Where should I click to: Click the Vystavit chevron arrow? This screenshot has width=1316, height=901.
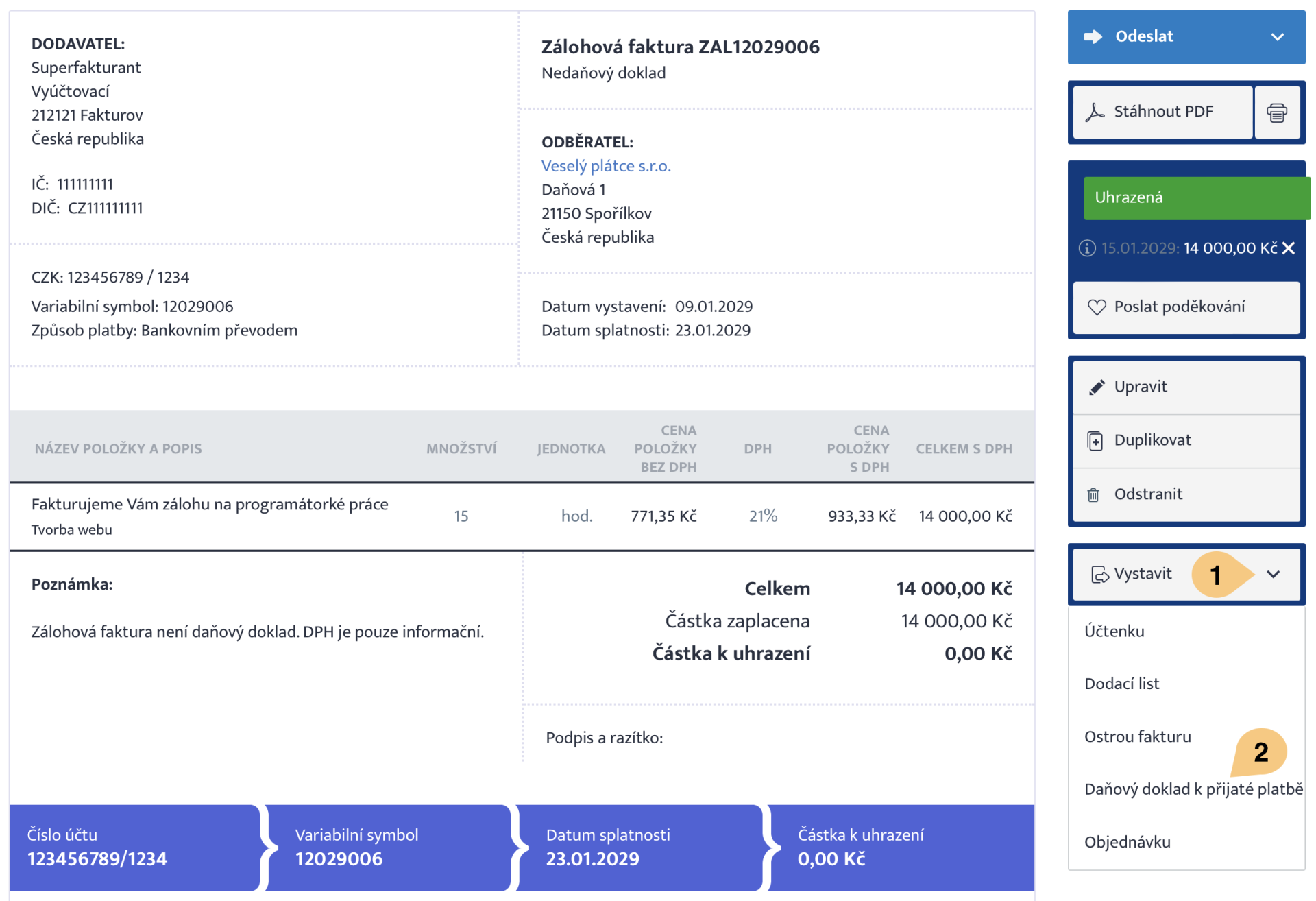coord(1273,575)
